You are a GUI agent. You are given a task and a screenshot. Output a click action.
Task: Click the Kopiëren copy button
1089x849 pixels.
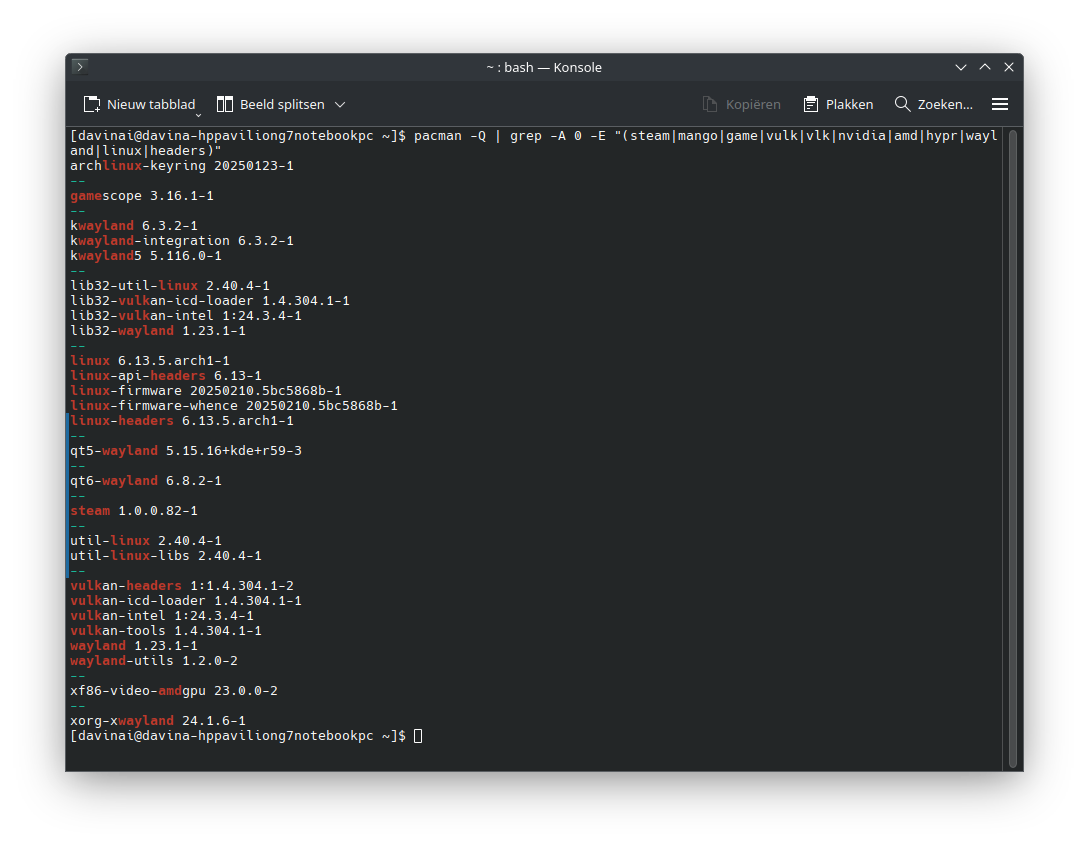pyautogui.click(x=741, y=104)
